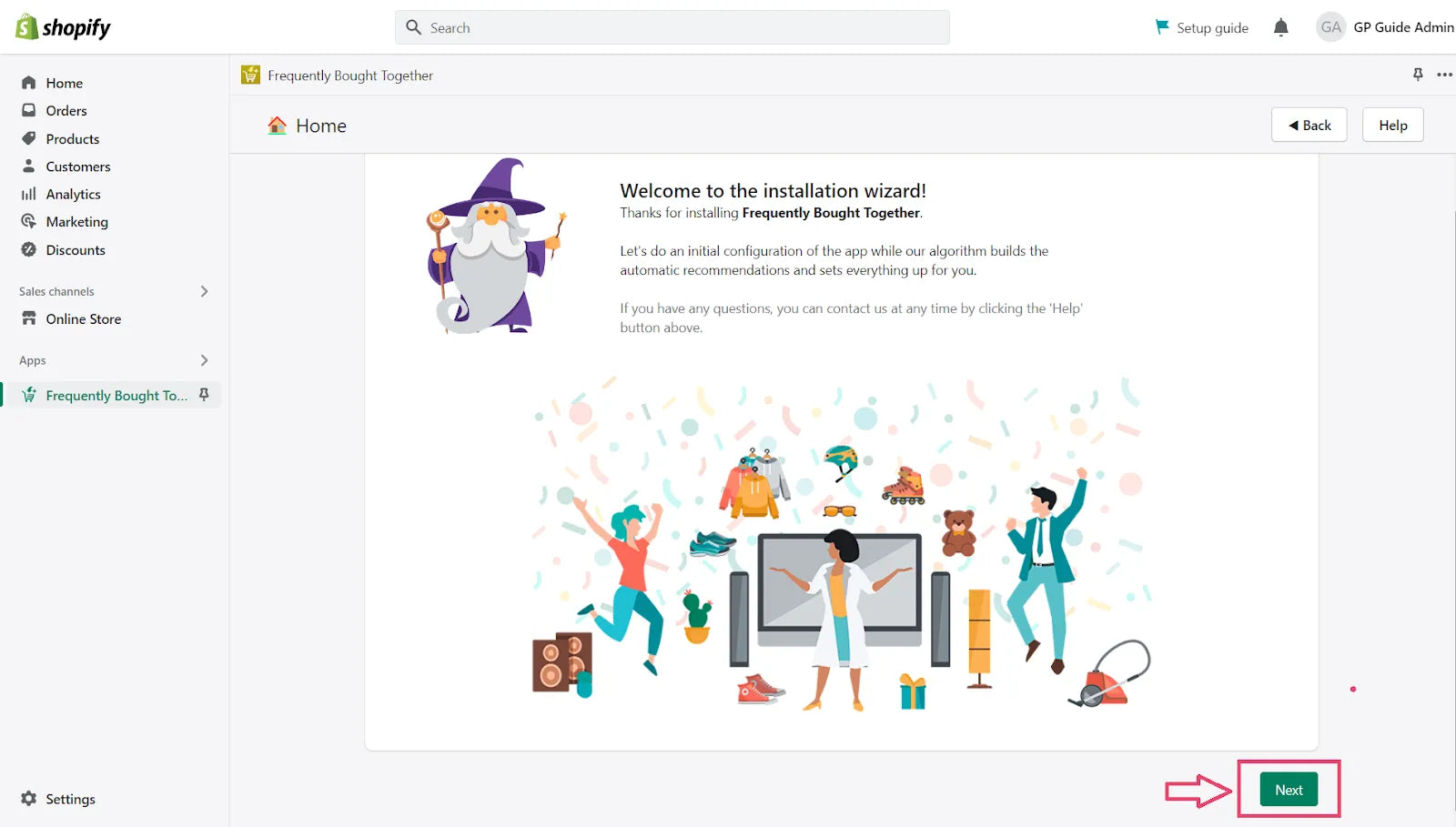Click the 'Home' sidebar label

coord(65,83)
